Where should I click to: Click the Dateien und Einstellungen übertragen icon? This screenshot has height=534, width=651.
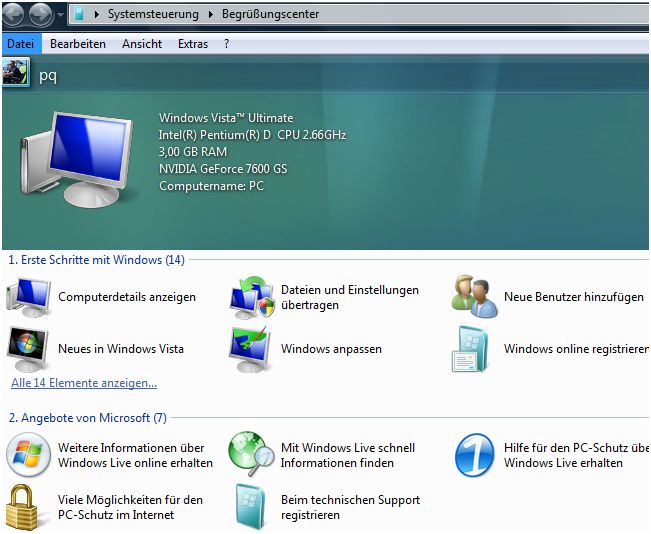pos(252,297)
